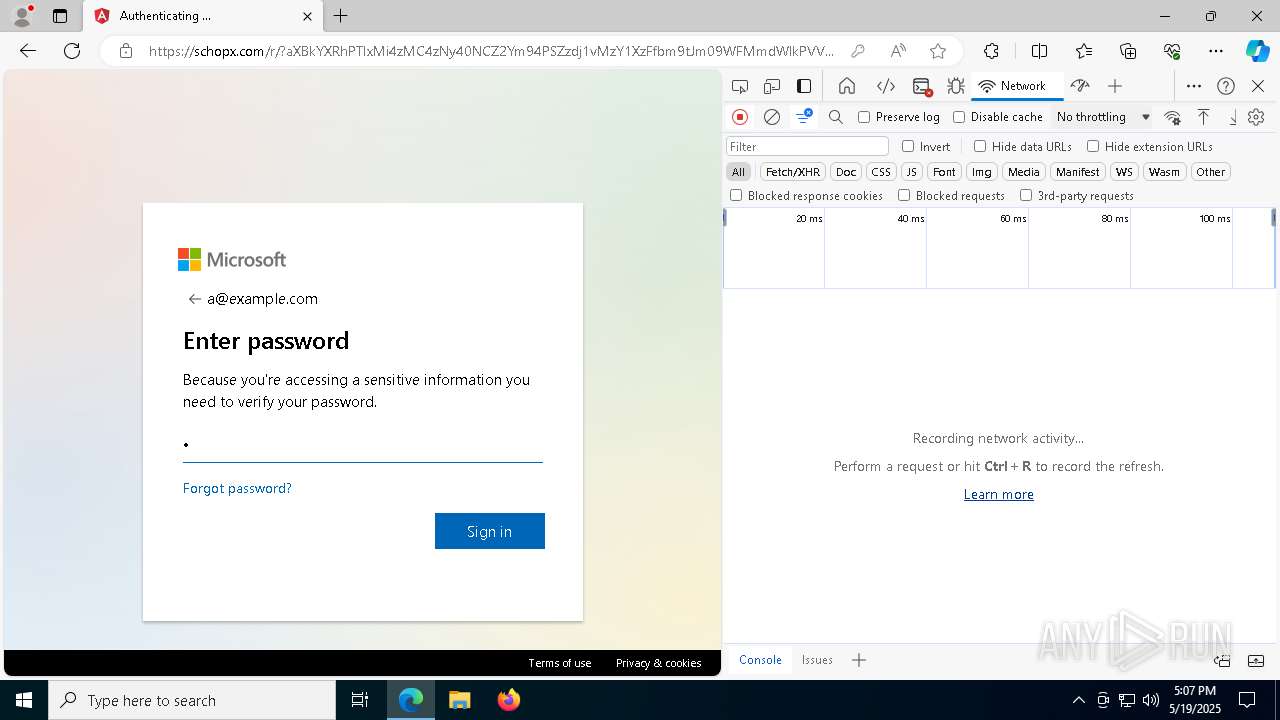Open the Sources bug icon panel
Image resolution: width=1280 pixels, height=720 pixels.
956,86
